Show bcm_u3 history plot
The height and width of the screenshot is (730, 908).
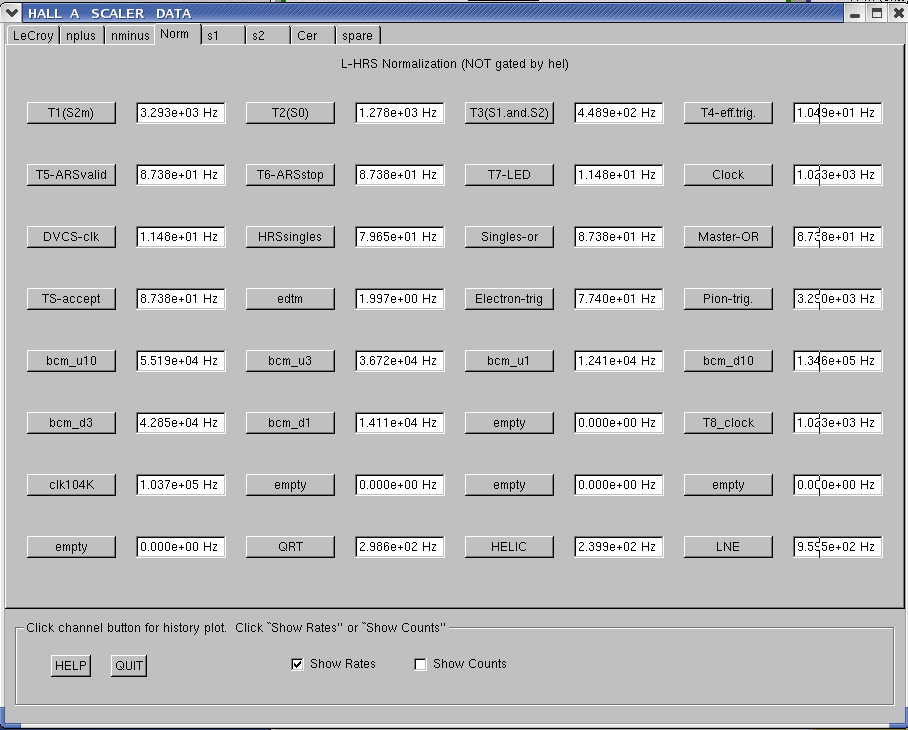click(290, 361)
